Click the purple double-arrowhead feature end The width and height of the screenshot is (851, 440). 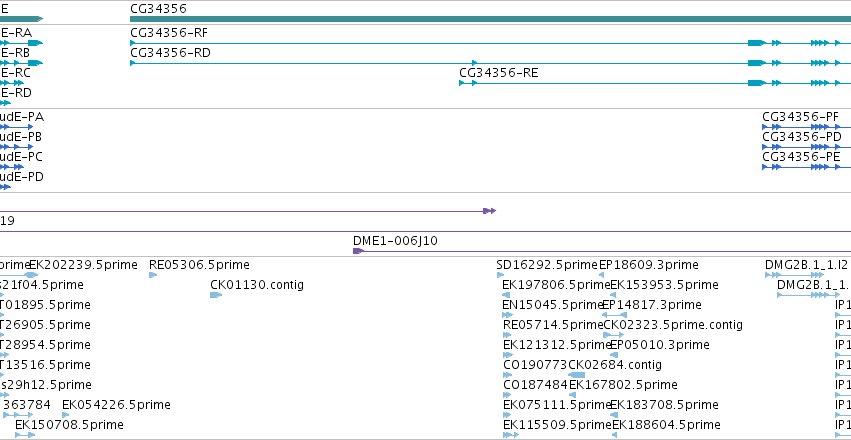490,211
